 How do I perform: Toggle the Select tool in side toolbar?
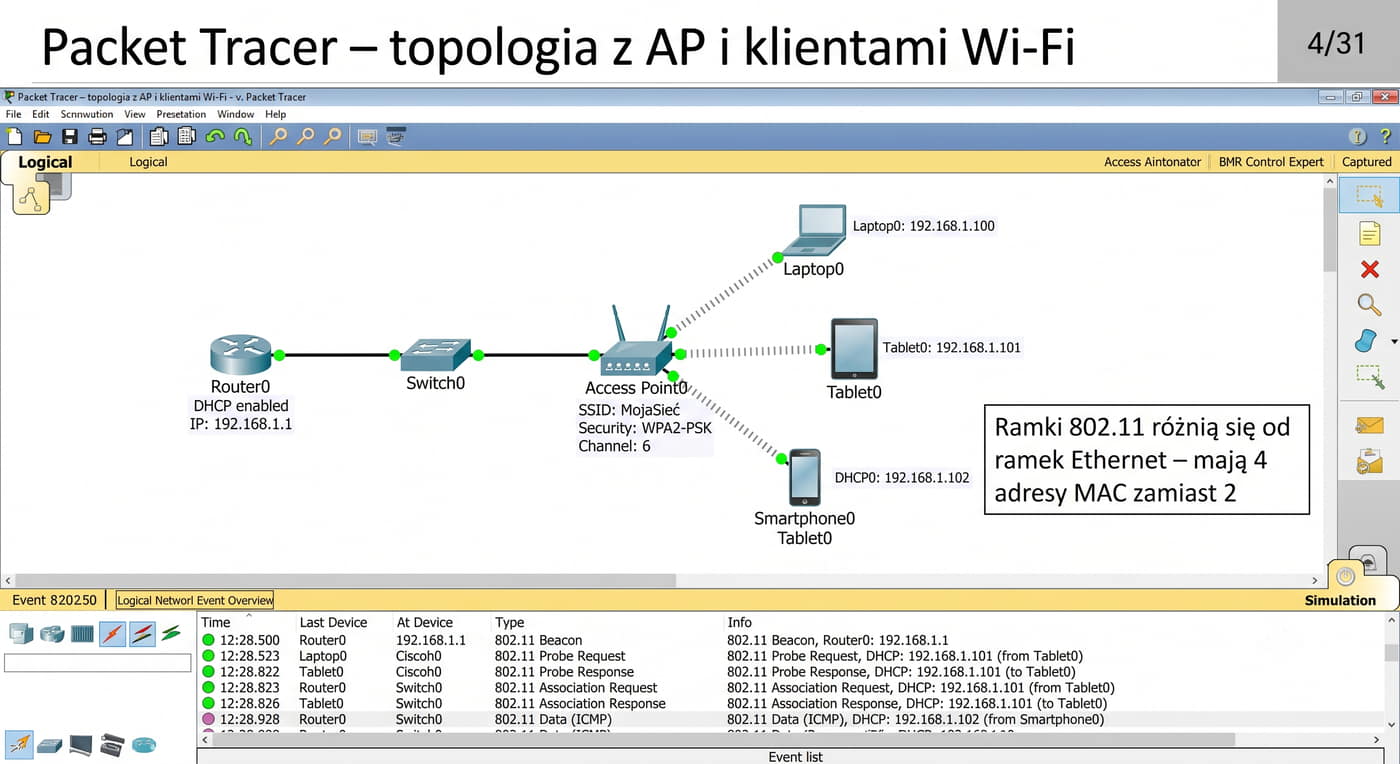1369,196
